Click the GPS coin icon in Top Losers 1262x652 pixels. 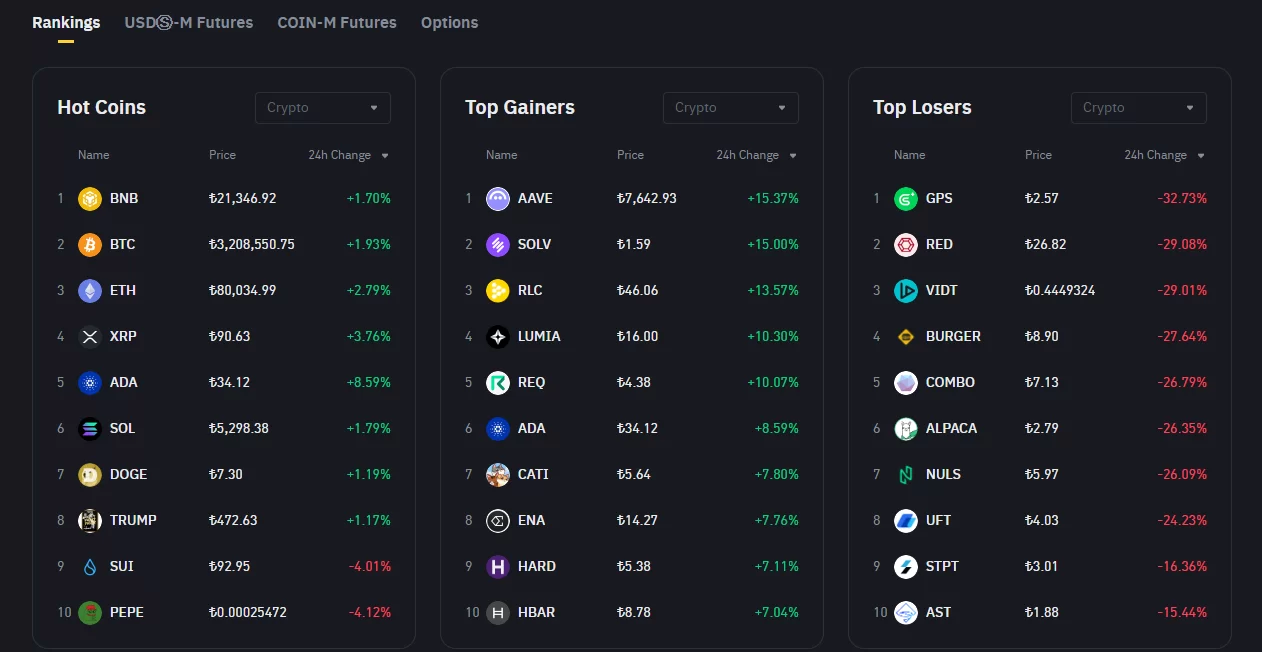pyautogui.click(x=906, y=198)
